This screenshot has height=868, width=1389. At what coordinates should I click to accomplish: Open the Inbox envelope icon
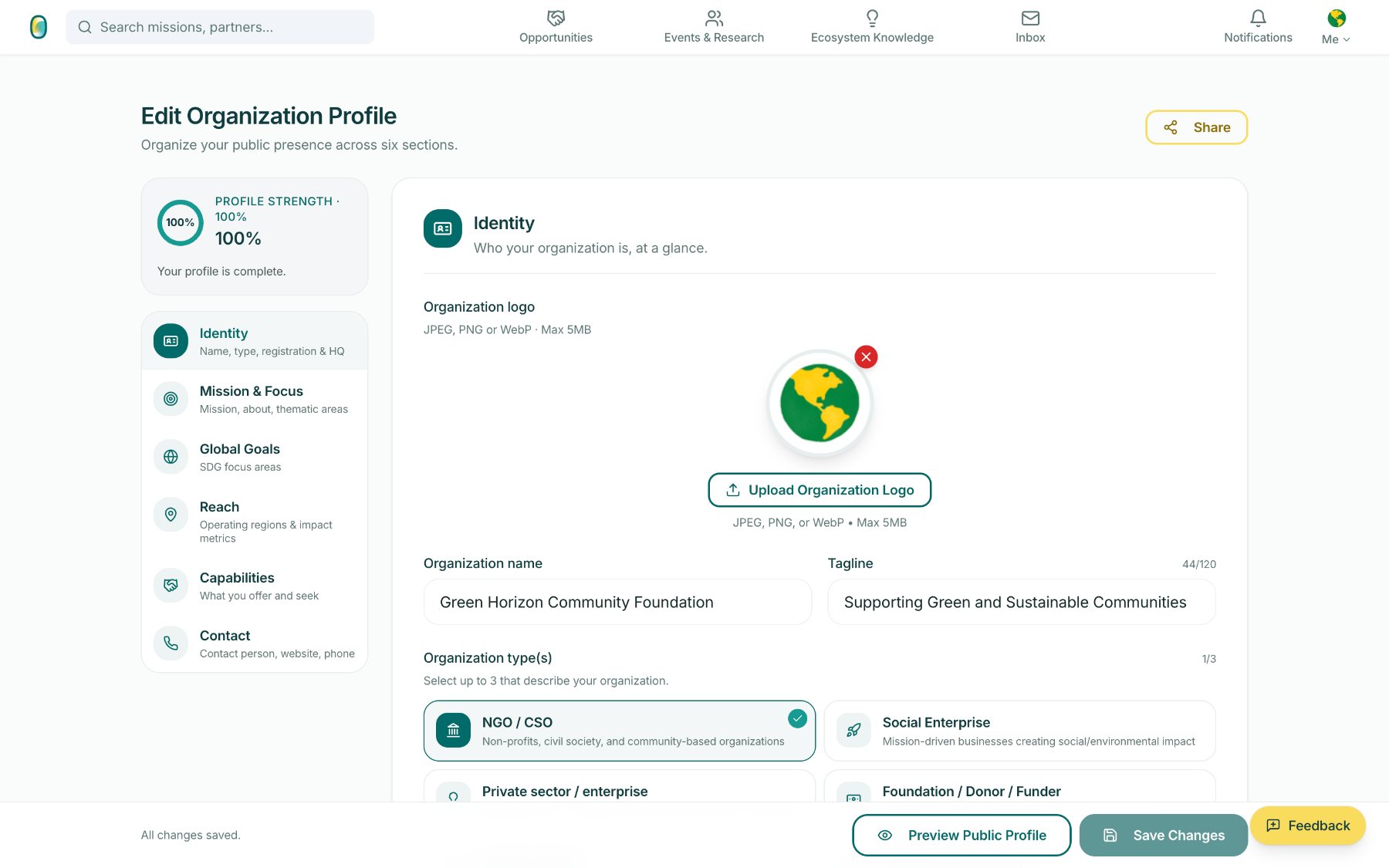coord(1030,18)
